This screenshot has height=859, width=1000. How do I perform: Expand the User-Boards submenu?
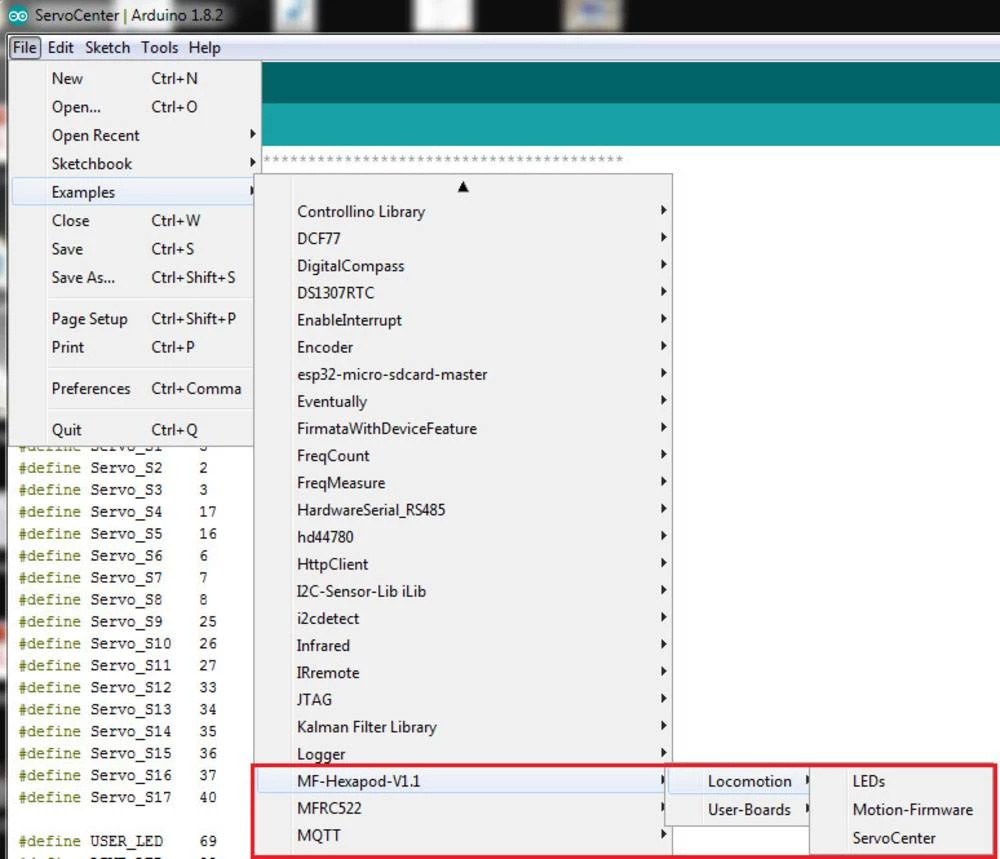tap(749, 809)
